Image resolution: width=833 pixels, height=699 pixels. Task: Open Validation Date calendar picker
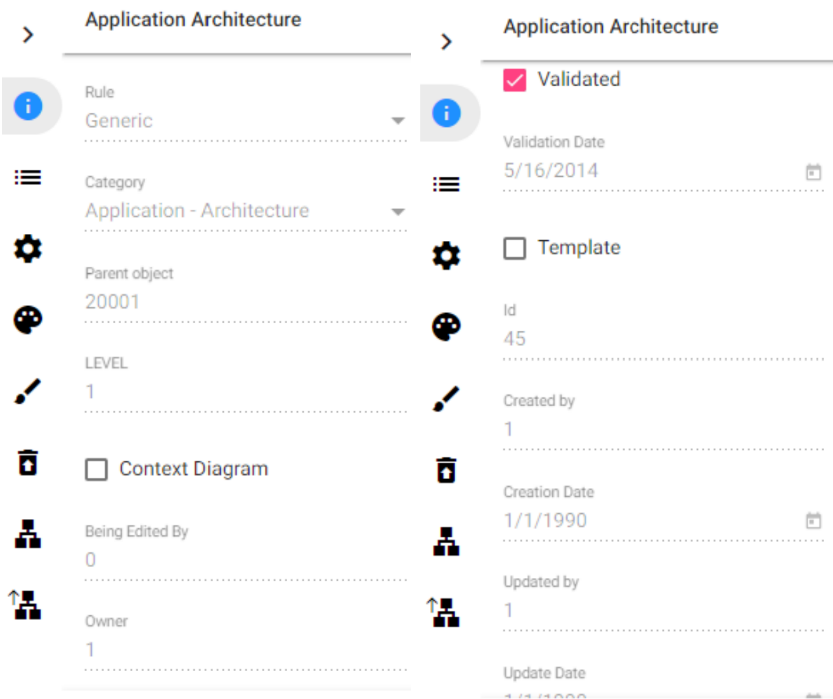[x=814, y=172]
